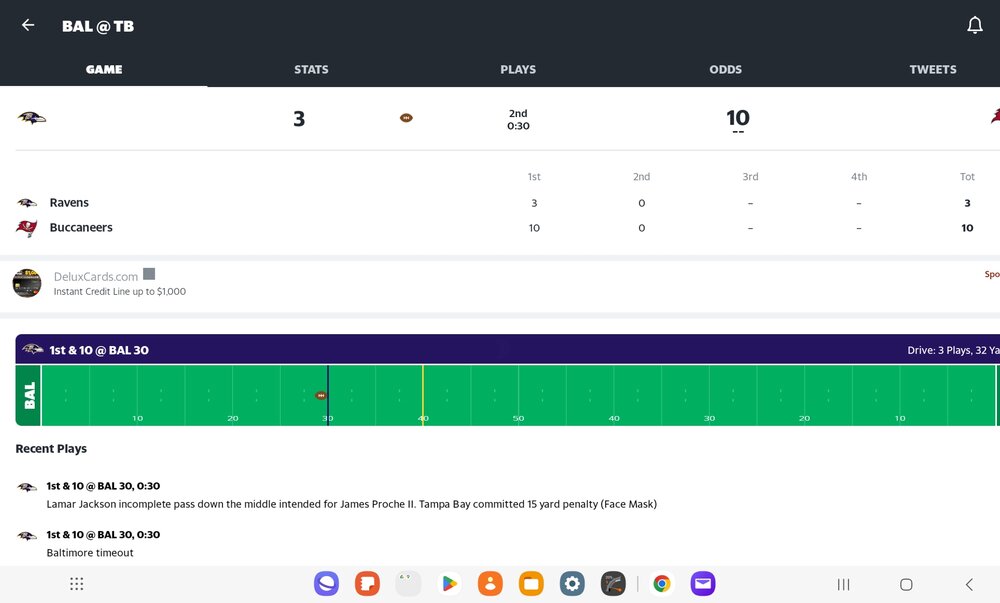Click the small ad info square icon
The image size is (1000, 603).
coord(149,273)
